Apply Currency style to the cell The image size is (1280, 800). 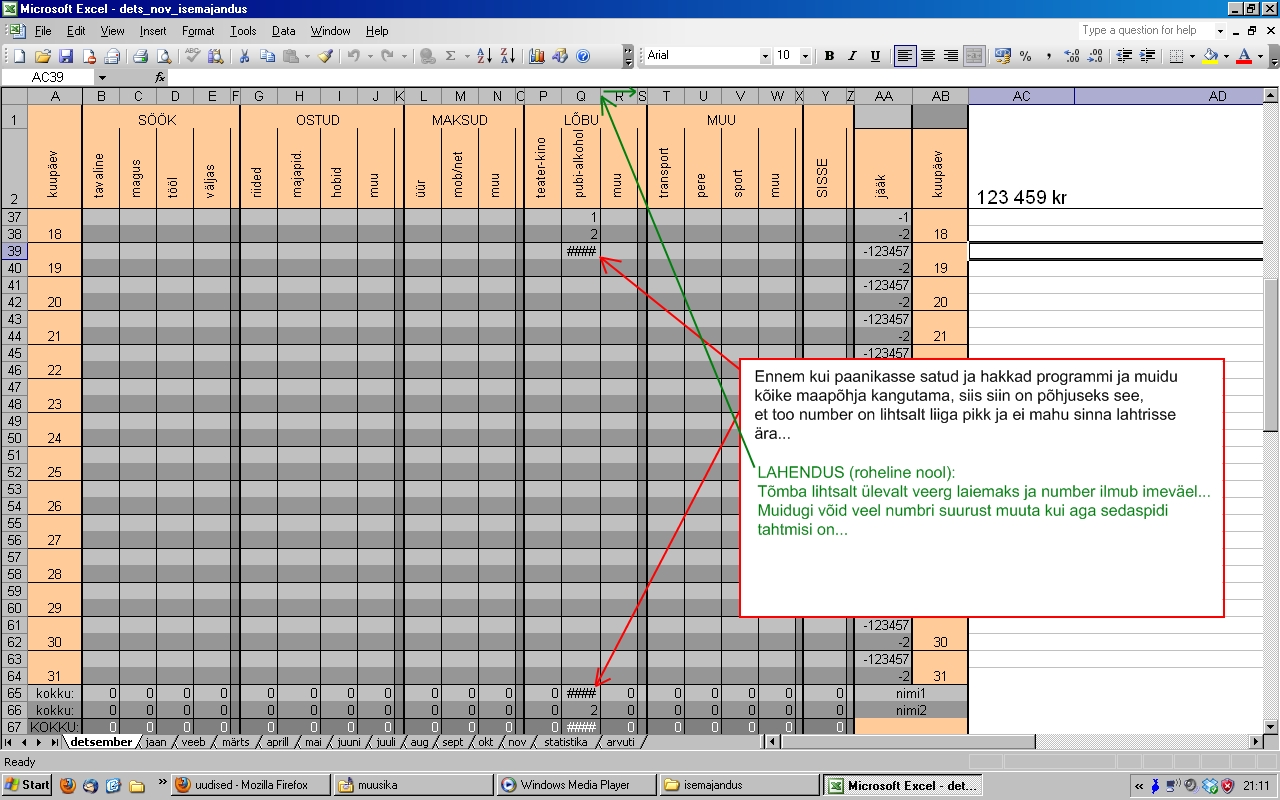(x=1002, y=56)
